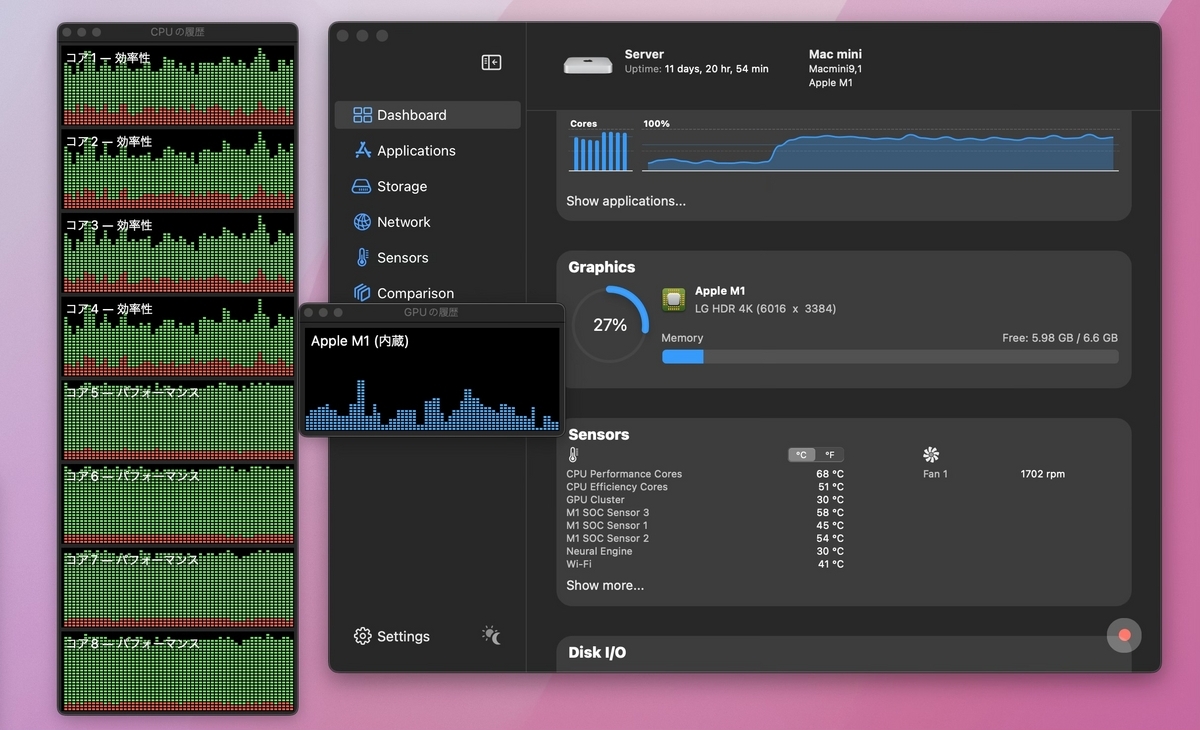The width and height of the screenshot is (1200, 730).
Task: Click the Core 8 performance graph in CPU history
Action: 178,672
